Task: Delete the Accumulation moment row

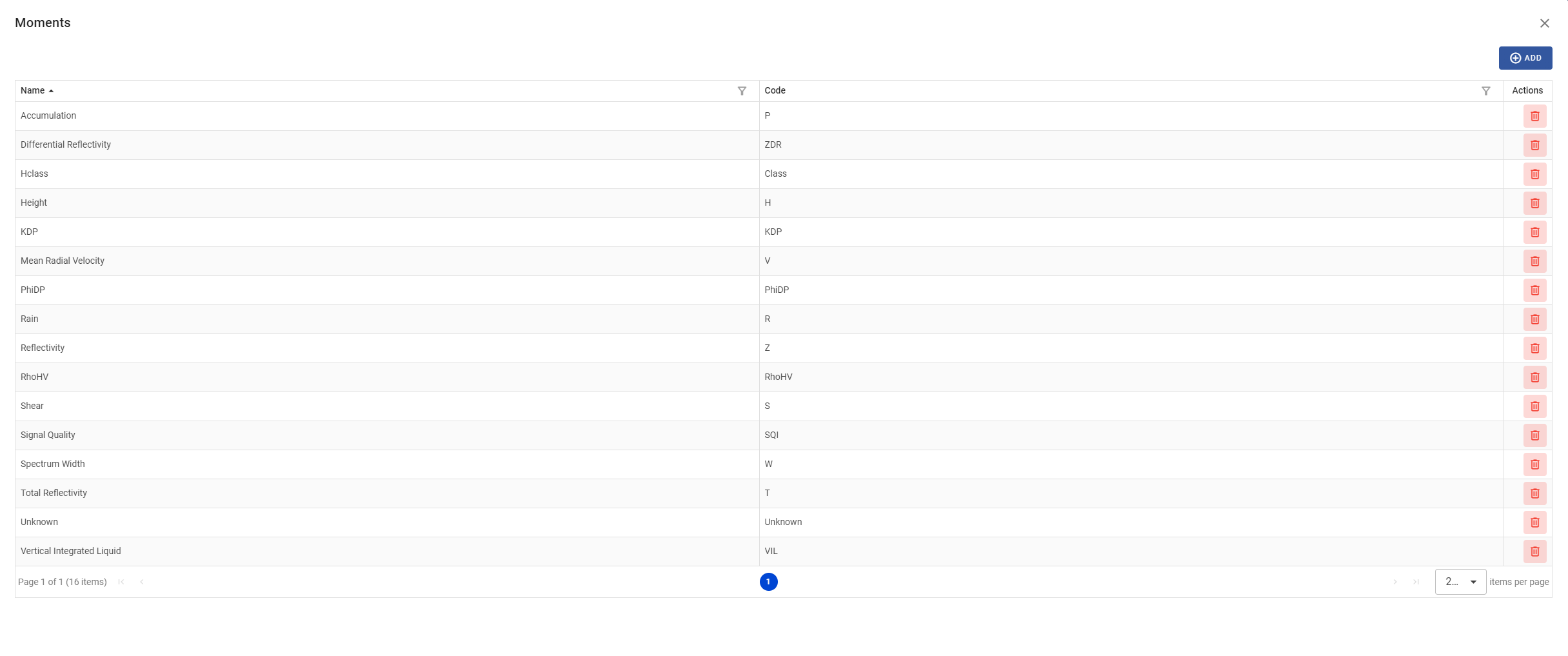Action: pyautogui.click(x=1534, y=116)
